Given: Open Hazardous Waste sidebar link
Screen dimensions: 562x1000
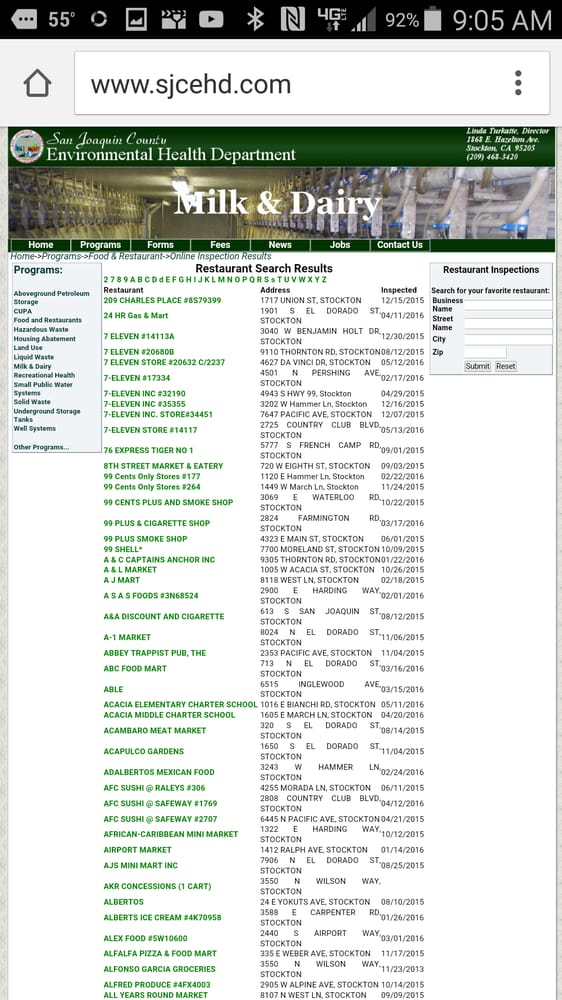Looking at the screenshot, I should coord(40,330).
